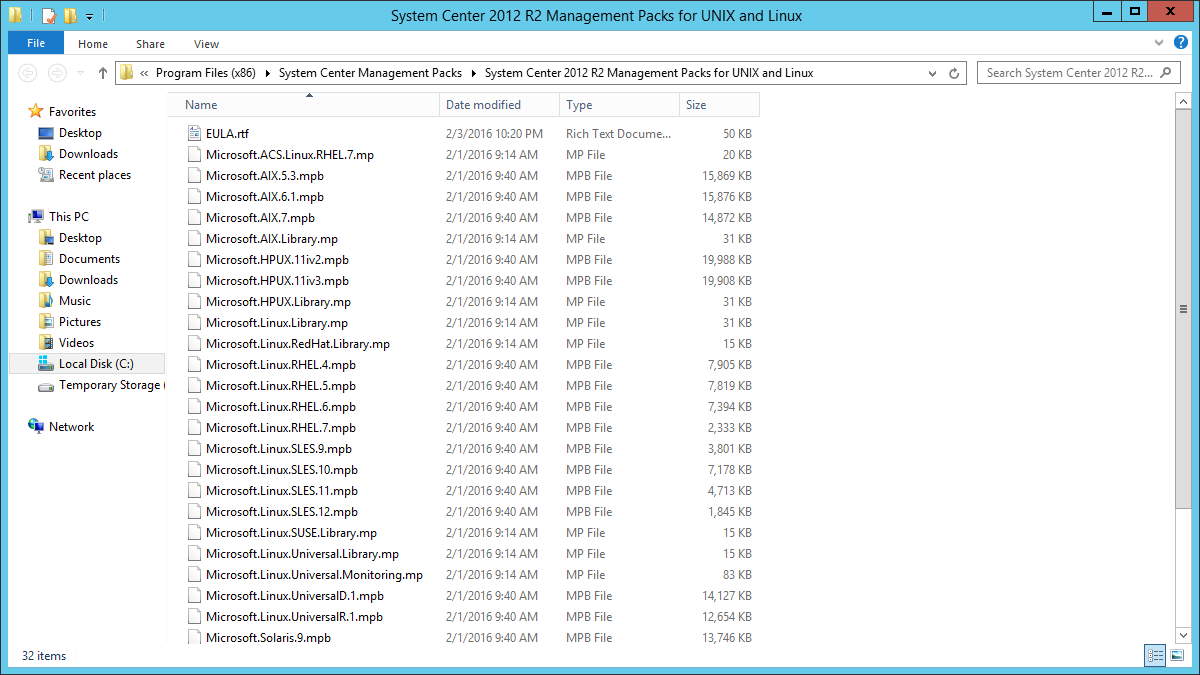Go forward with the Forward arrow button
The width and height of the screenshot is (1200, 675).
(58, 73)
